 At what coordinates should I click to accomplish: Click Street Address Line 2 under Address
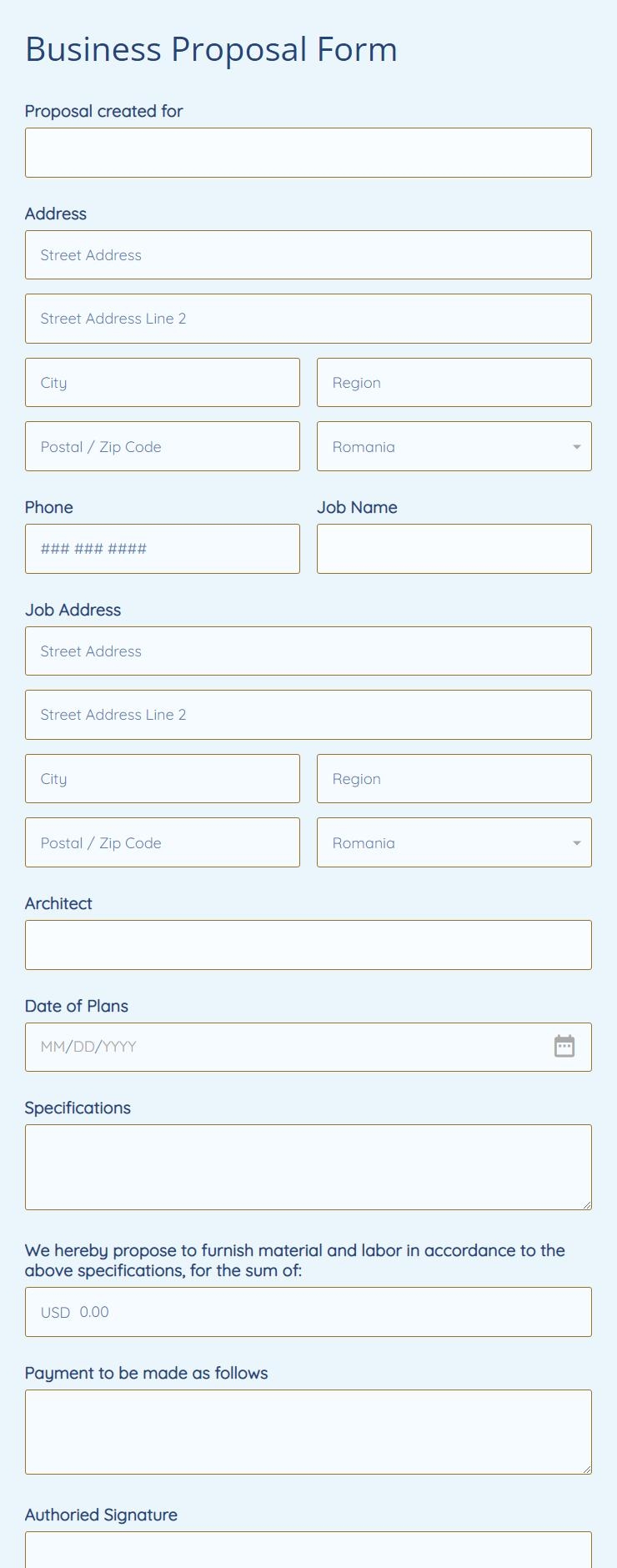click(308, 318)
